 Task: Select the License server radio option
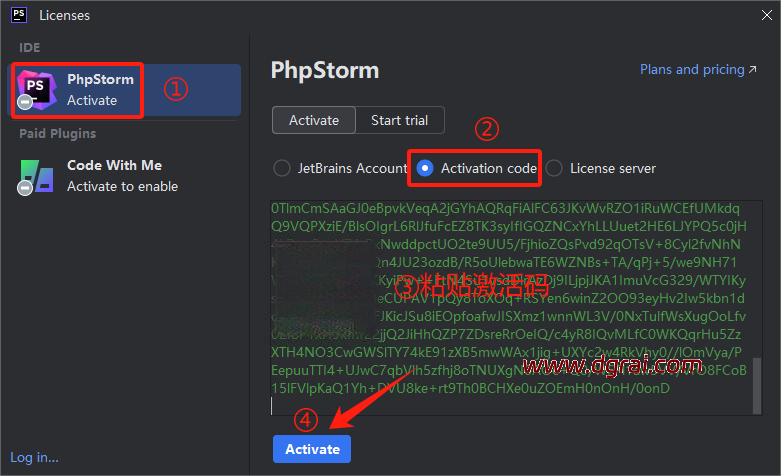pyautogui.click(x=554, y=168)
